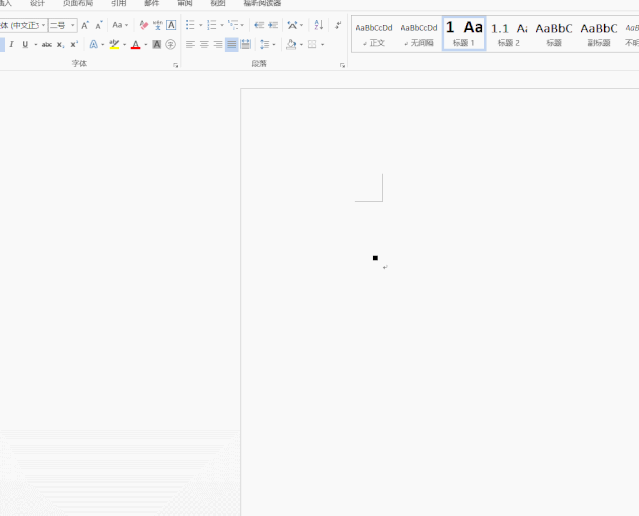639x516 pixels.
Task: Clear all formatting with the eraser icon
Action: [143, 25]
